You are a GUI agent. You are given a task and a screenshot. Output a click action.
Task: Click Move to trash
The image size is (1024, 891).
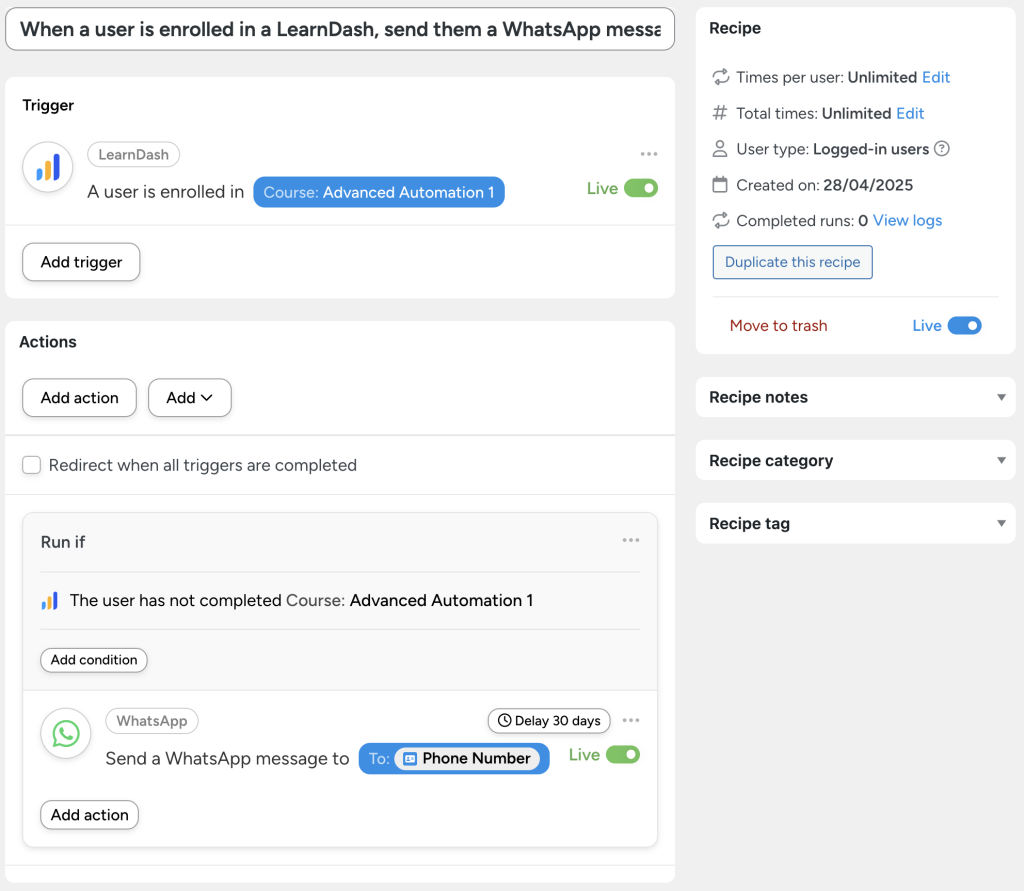[778, 325]
